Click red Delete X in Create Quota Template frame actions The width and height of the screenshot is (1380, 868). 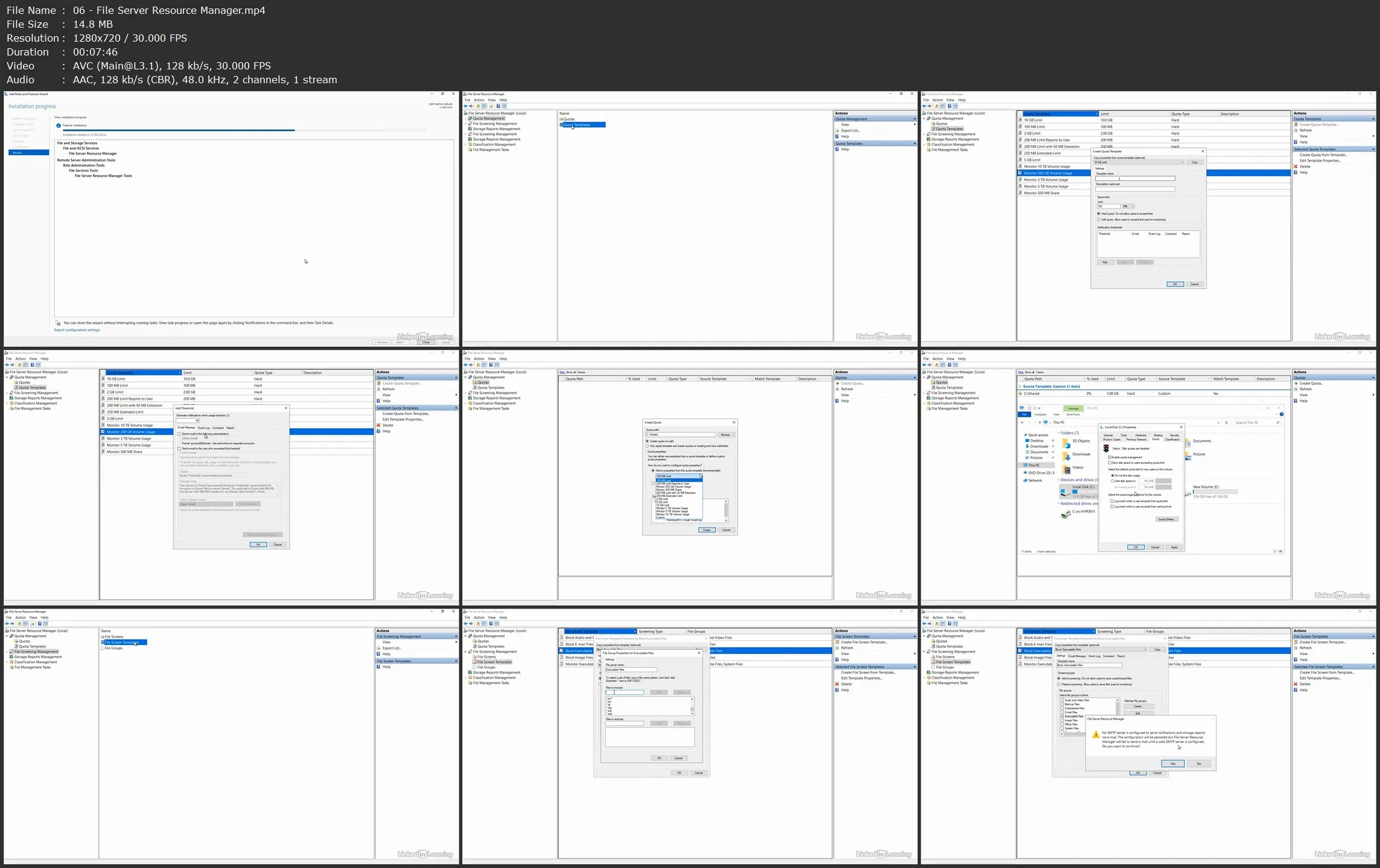tap(1296, 166)
